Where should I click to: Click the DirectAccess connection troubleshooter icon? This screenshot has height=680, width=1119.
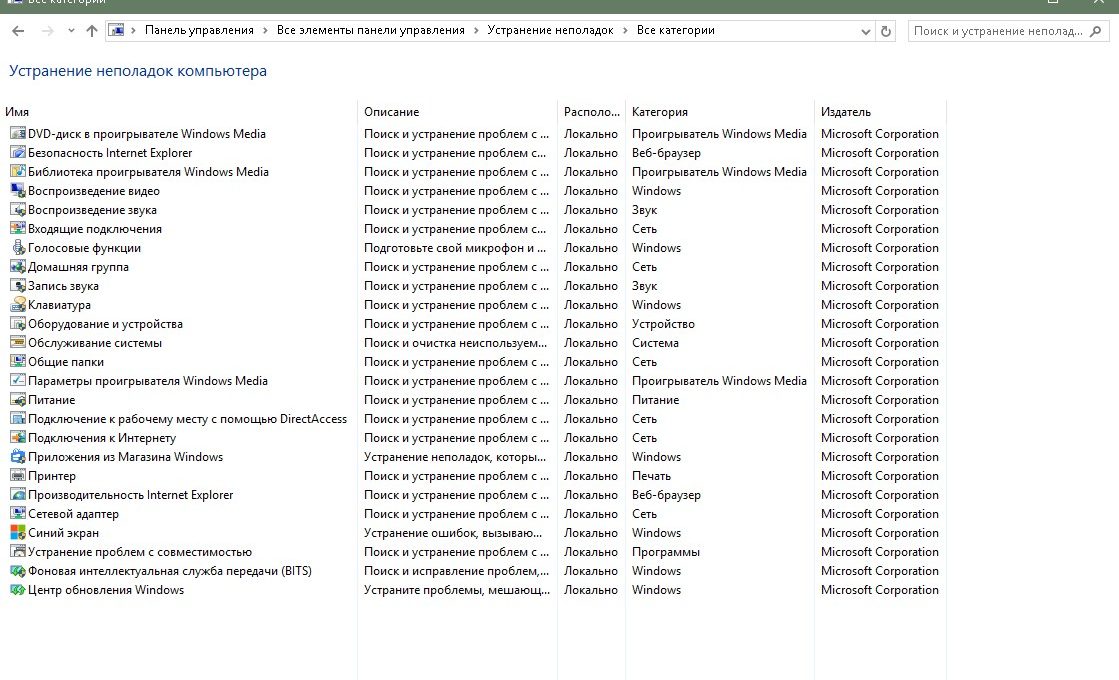[18, 419]
